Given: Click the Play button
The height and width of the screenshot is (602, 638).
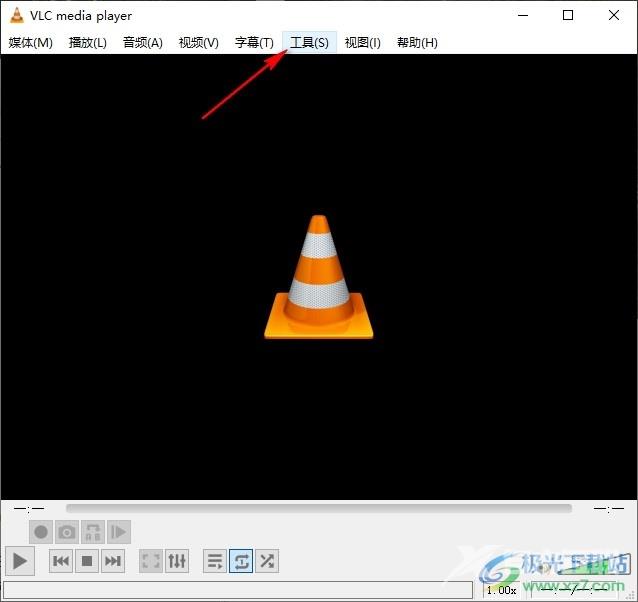Looking at the screenshot, I should click(x=20, y=561).
